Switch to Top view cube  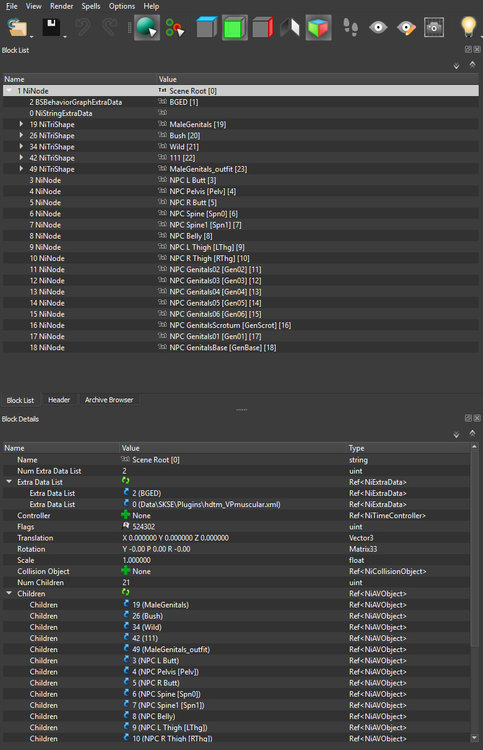207,27
